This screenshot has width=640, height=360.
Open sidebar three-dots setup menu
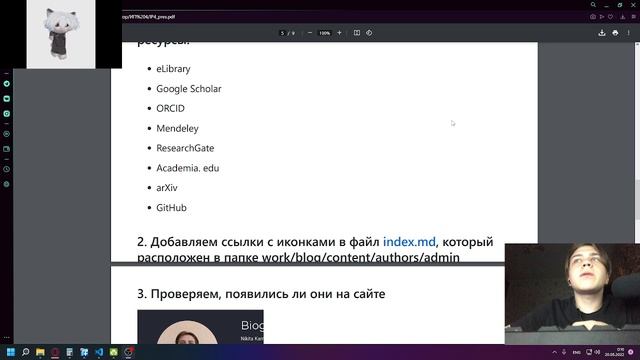tap(7, 338)
